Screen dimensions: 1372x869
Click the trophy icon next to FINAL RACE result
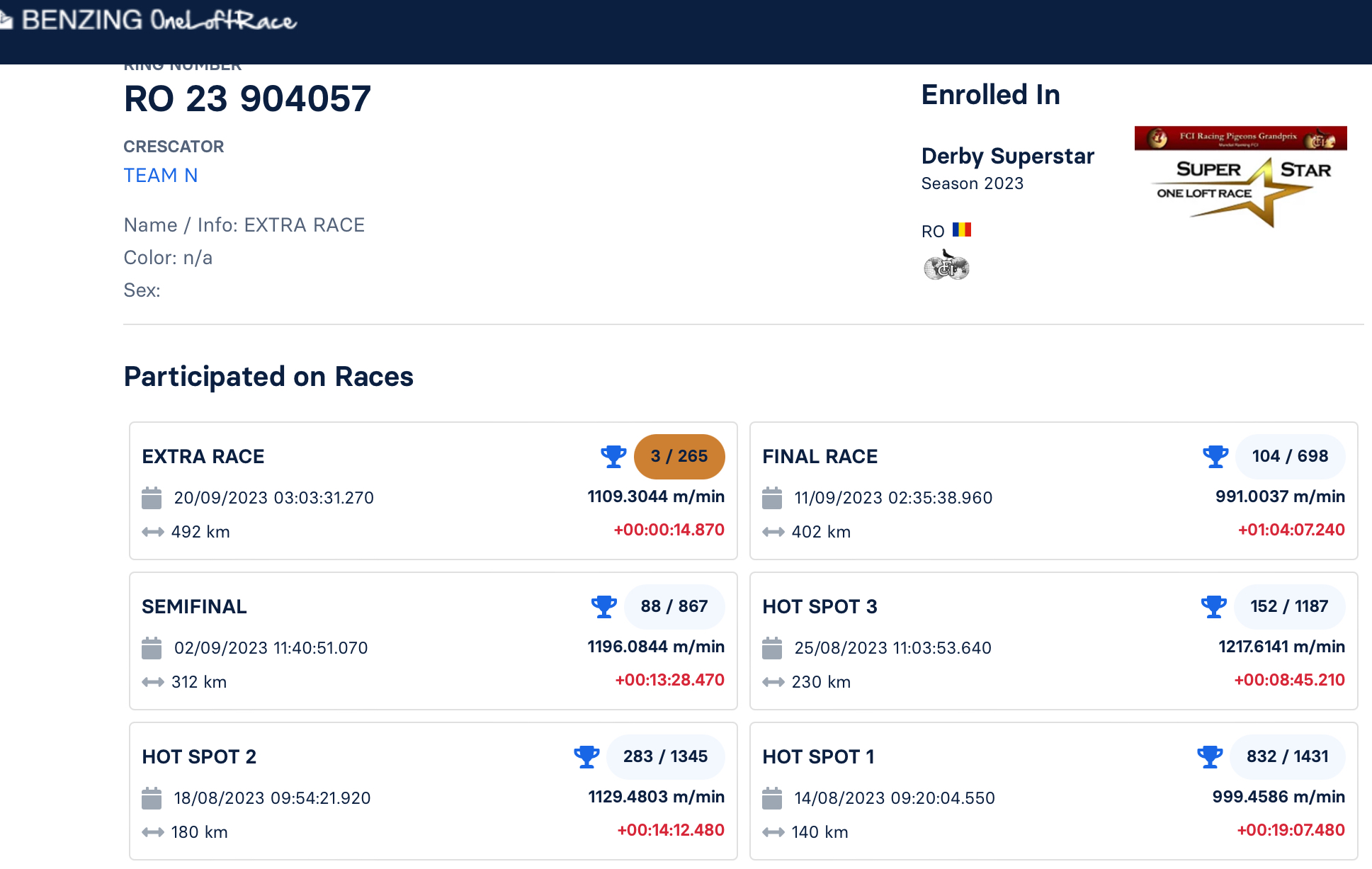[x=1216, y=457]
